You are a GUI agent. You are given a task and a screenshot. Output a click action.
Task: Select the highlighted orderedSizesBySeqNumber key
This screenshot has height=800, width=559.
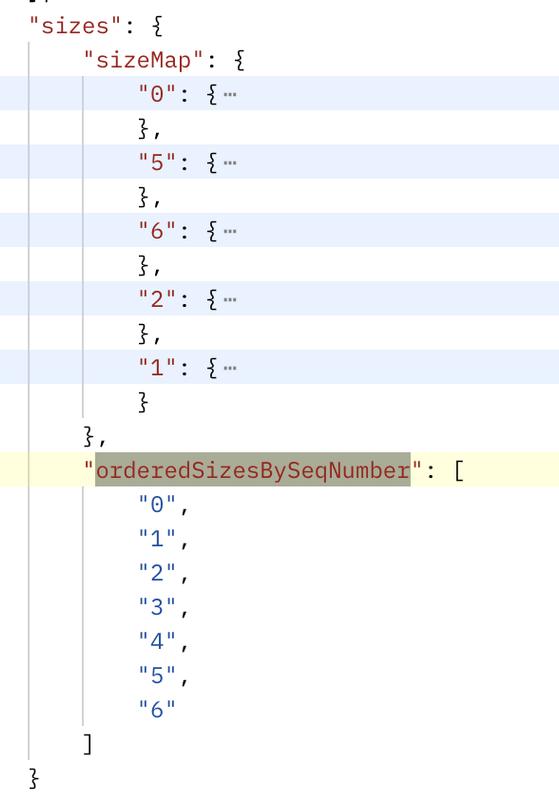coord(252,469)
